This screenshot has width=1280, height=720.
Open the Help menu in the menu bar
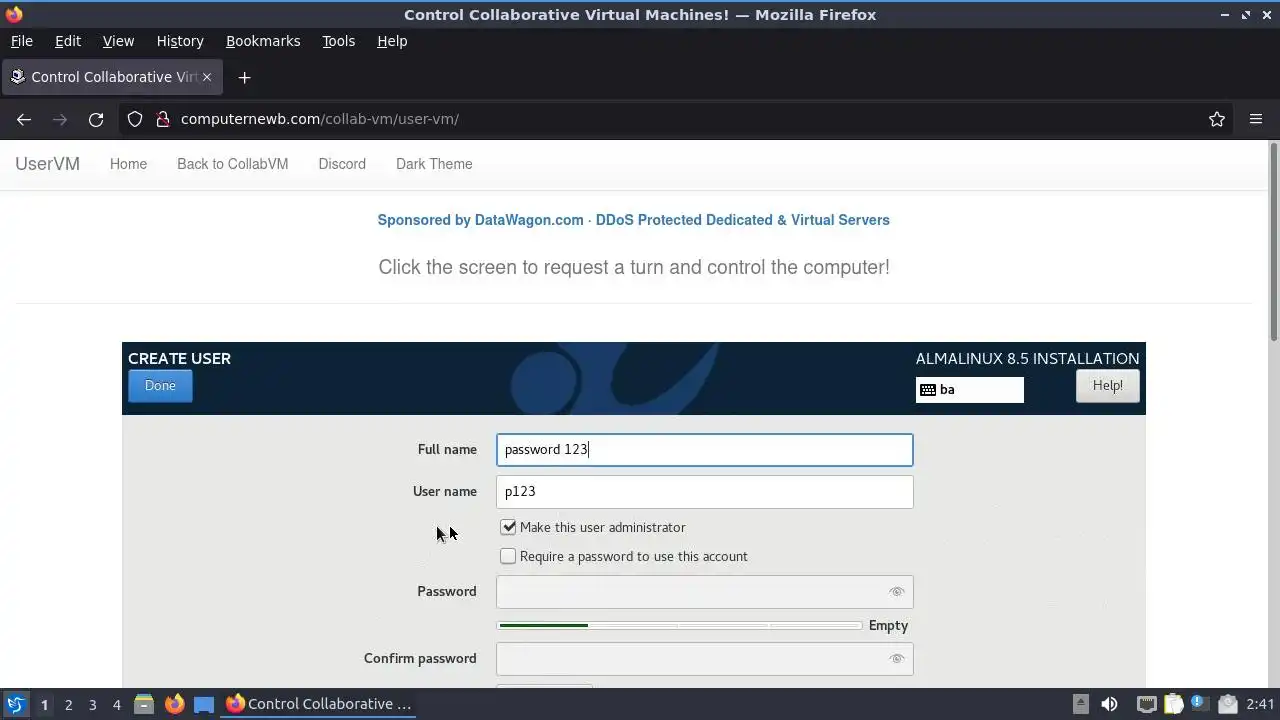[x=392, y=41]
